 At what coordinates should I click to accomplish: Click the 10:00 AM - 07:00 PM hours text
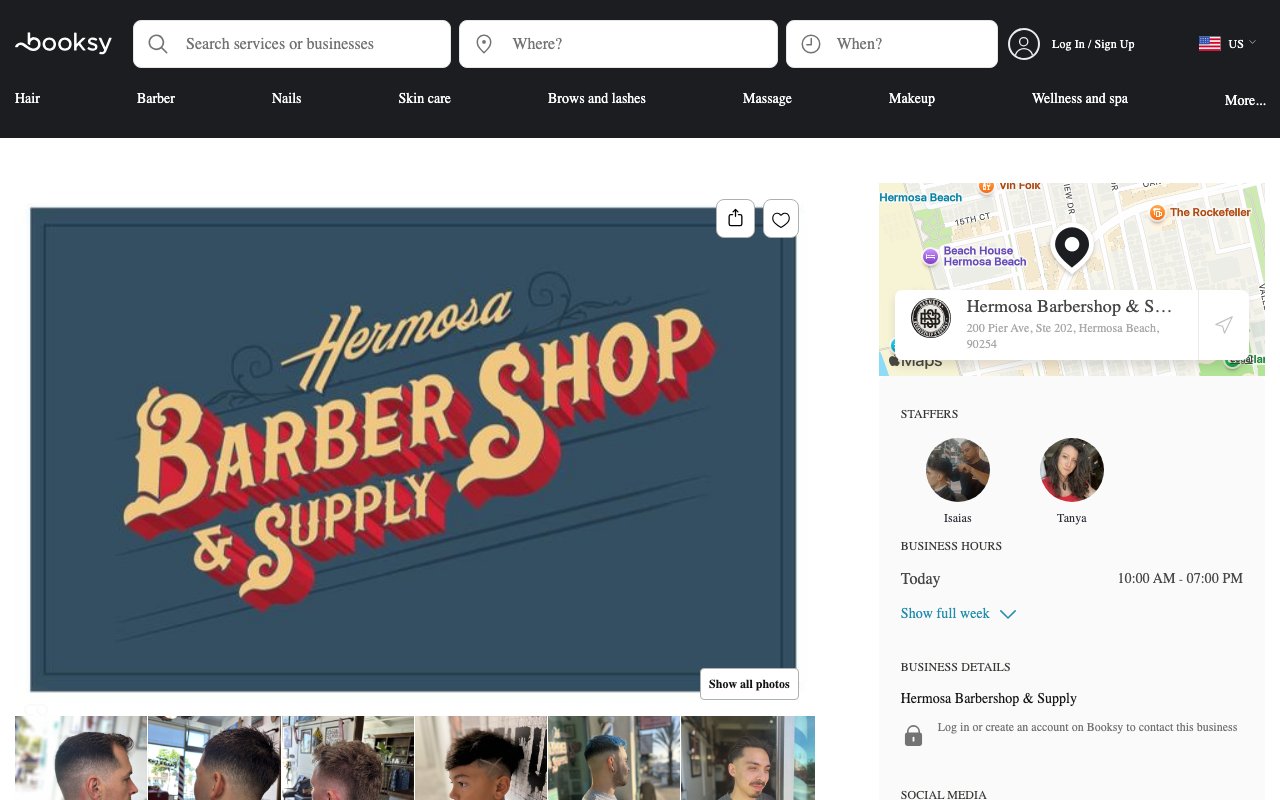1180,578
